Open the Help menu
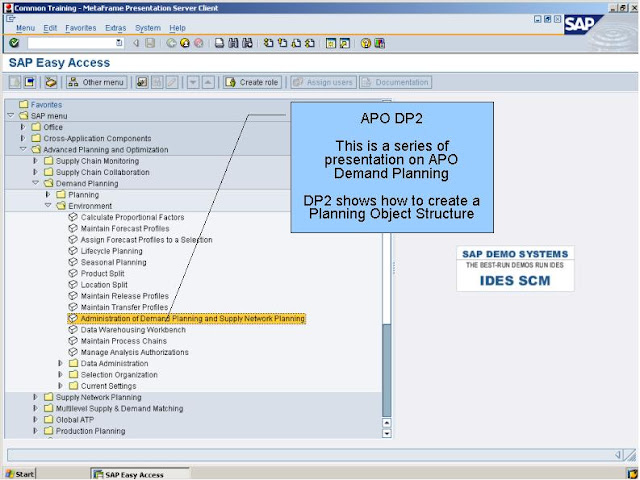Screen dimensions: 640x480 pyautogui.click(x=178, y=28)
